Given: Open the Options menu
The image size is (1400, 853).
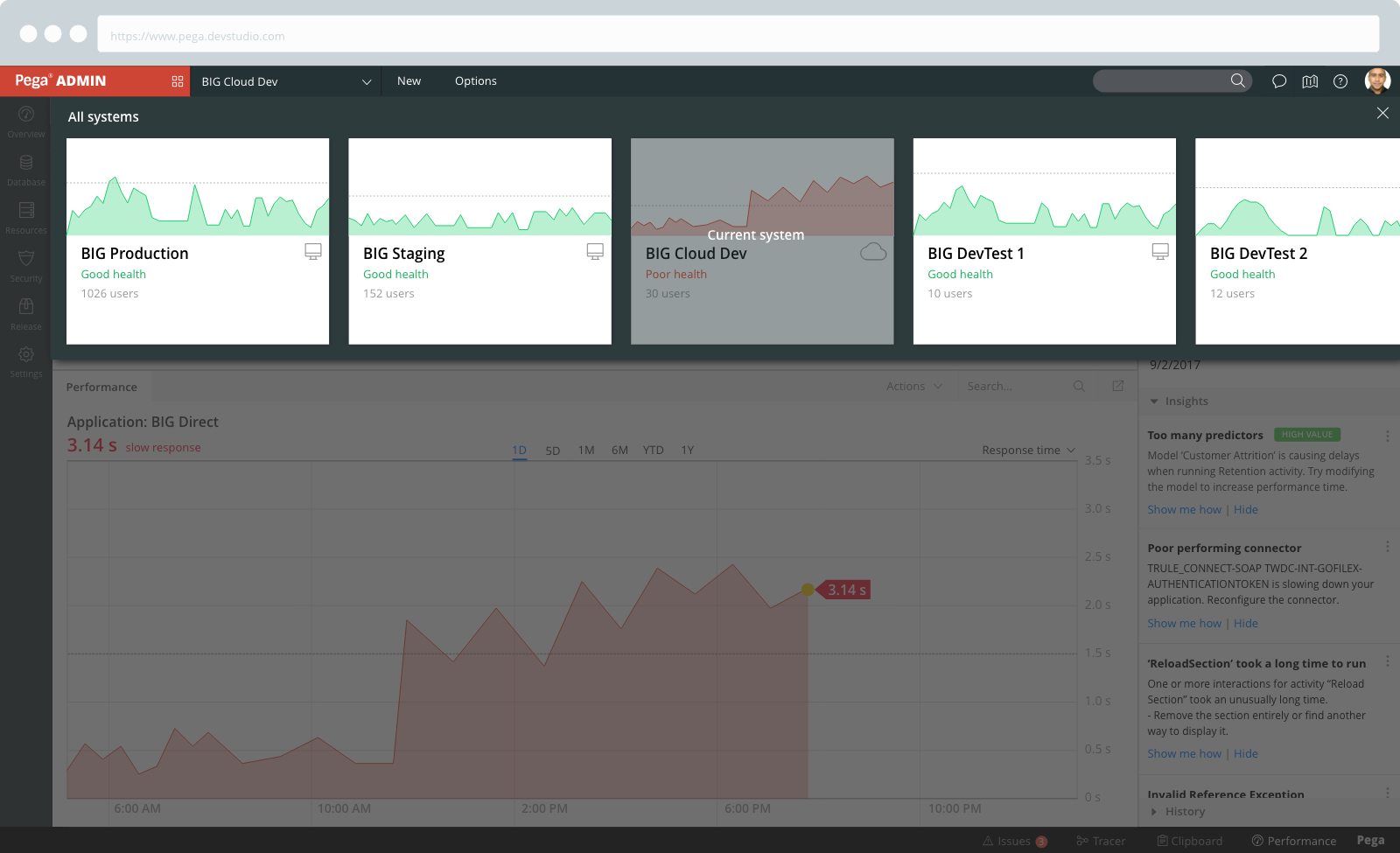Looking at the screenshot, I should [x=476, y=80].
